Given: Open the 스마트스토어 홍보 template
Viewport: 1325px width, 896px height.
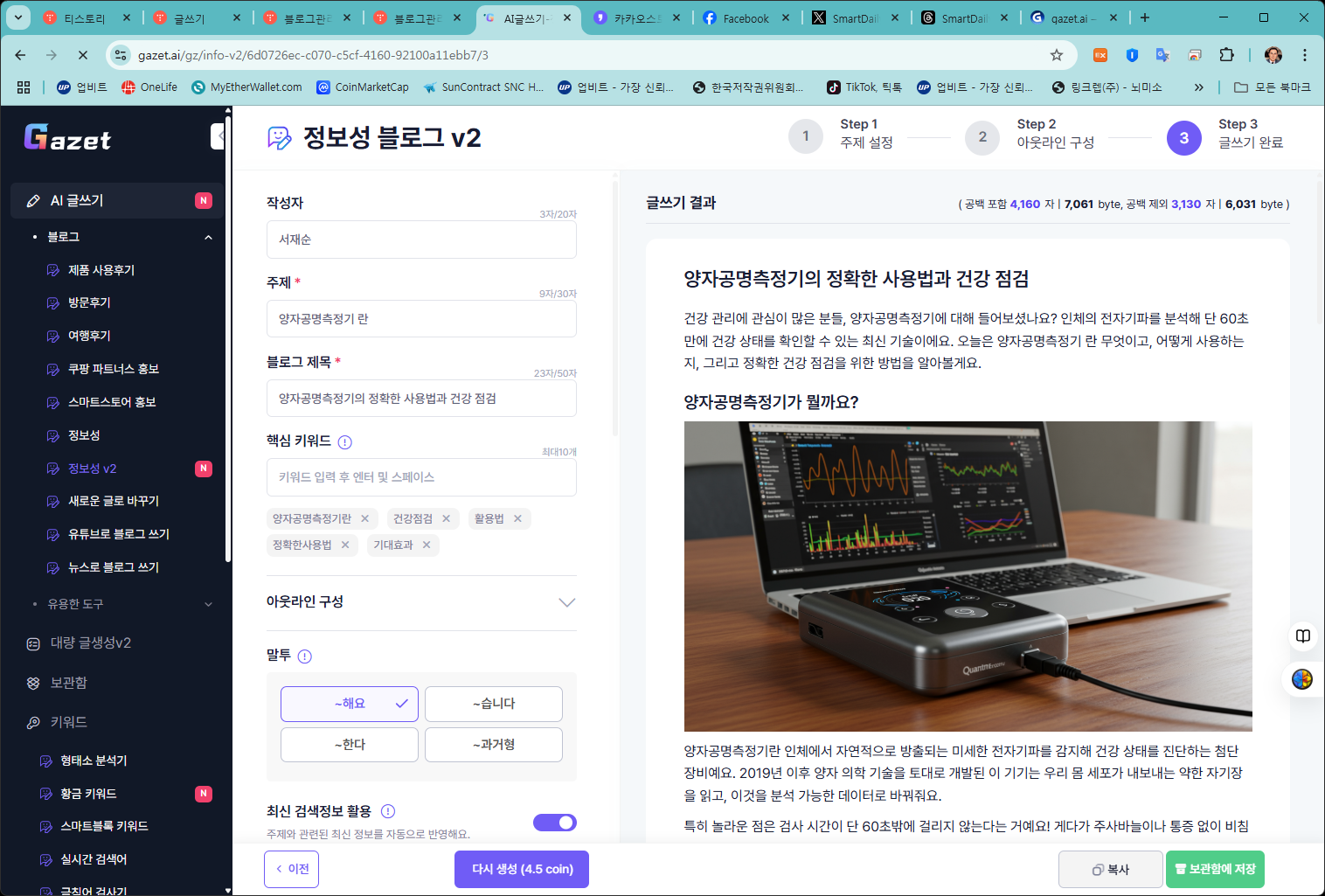Looking at the screenshot, I should pos(112,402).
